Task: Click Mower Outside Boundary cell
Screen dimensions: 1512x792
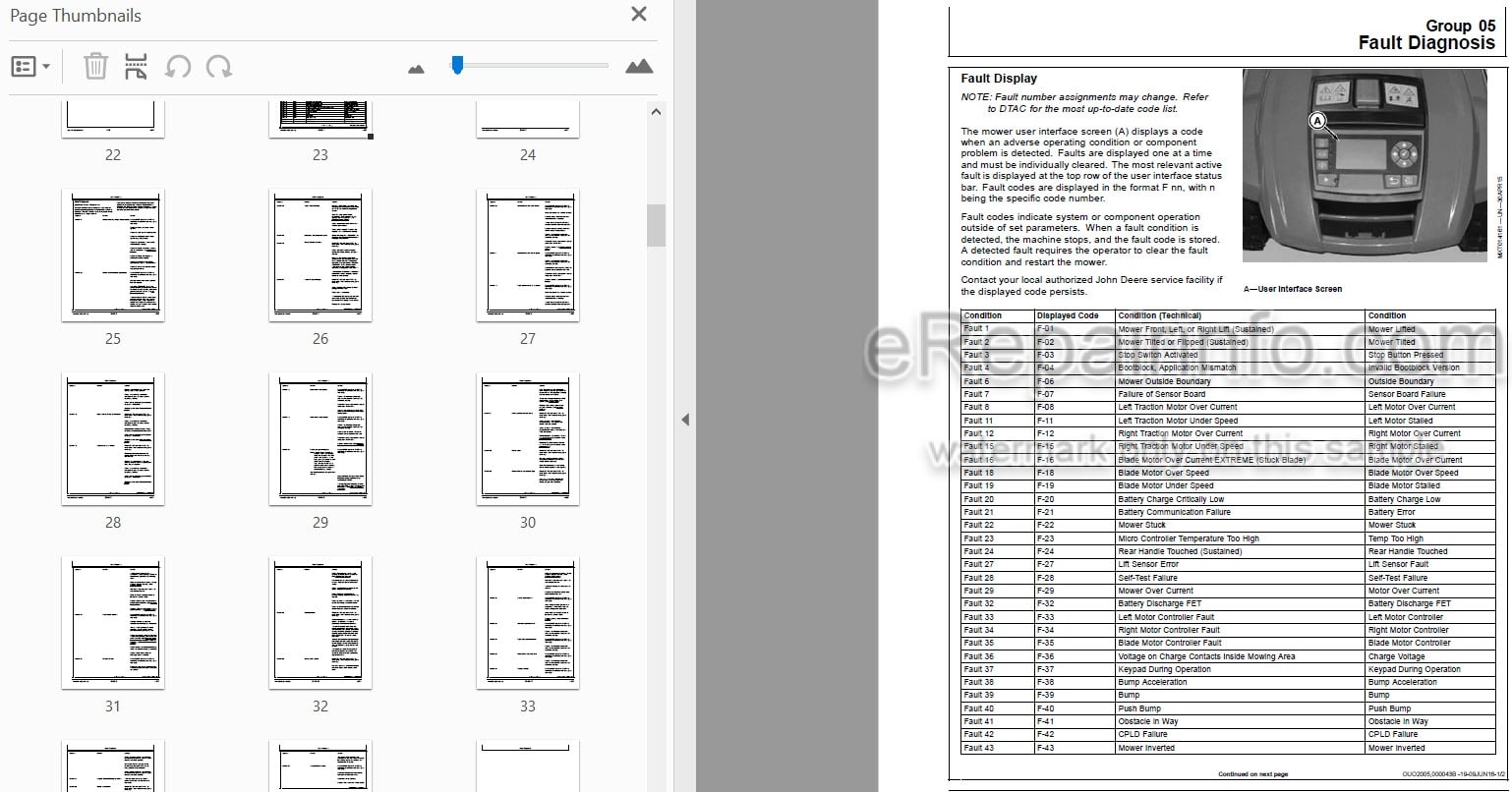Action: click(x=1241, y=381)
